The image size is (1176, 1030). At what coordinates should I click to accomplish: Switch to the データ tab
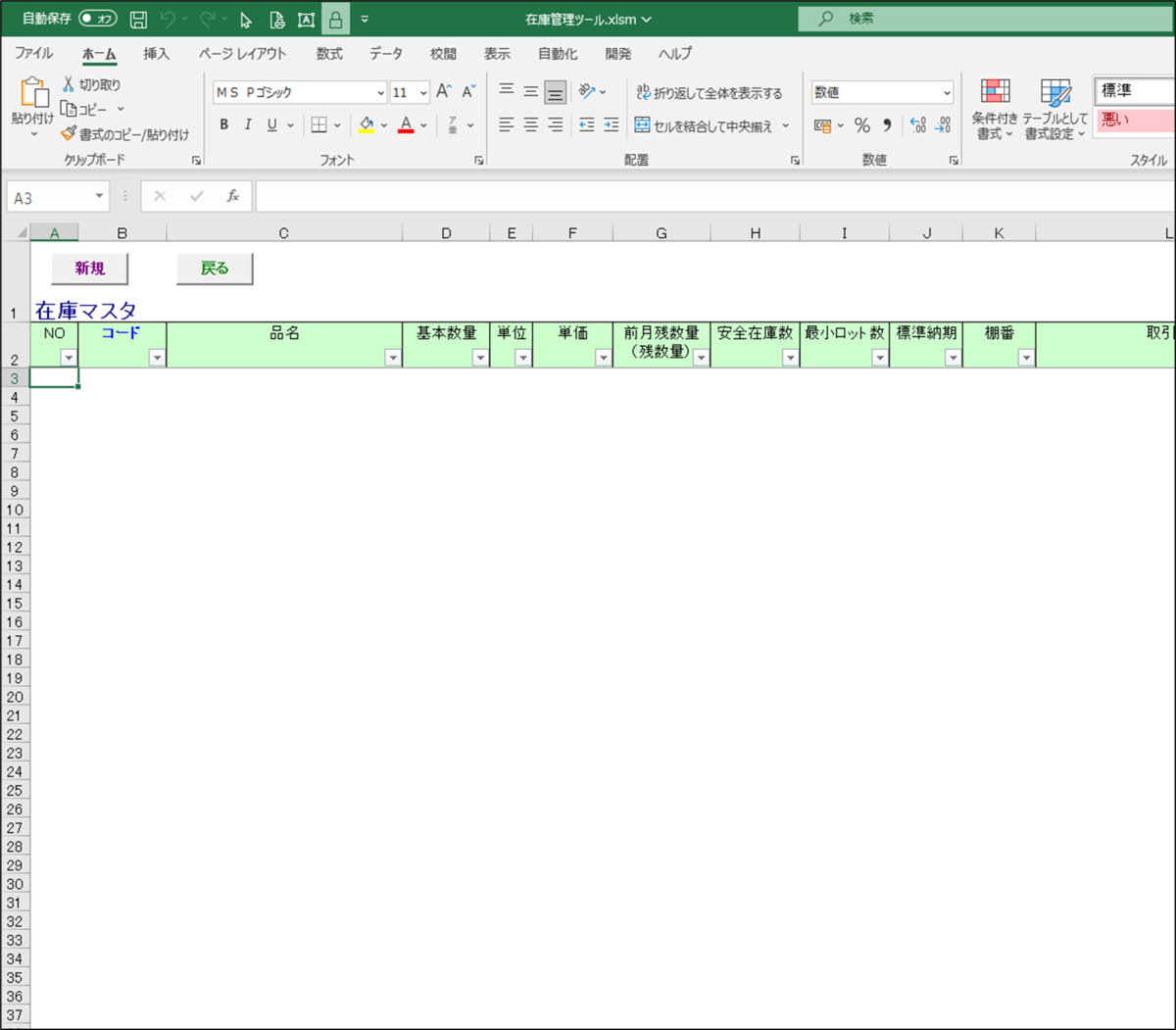click(x=386, y=53)
